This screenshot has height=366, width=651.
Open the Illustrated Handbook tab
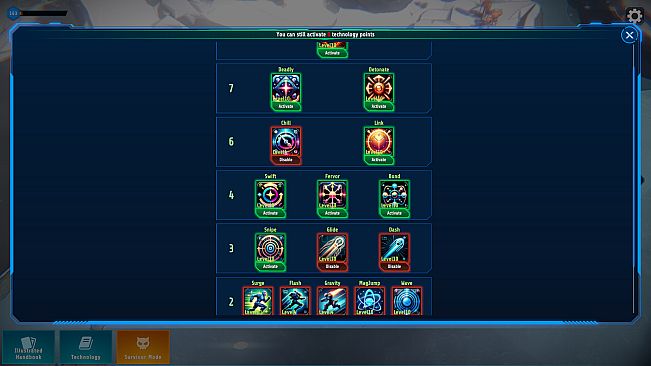[x=28, y=348]
